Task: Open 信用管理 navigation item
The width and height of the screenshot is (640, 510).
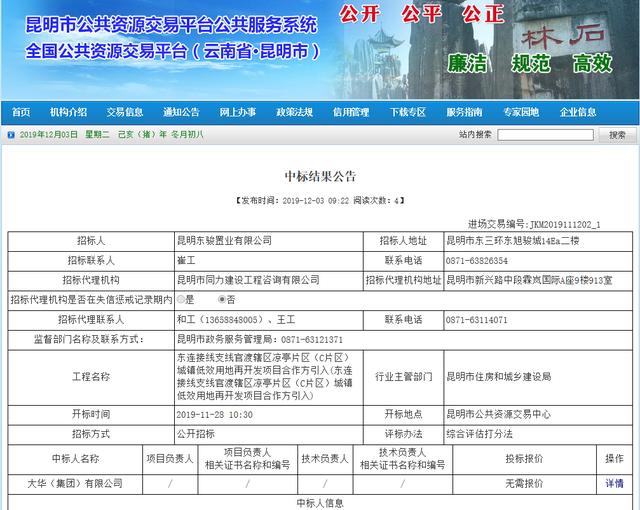Action: [351, 112]
